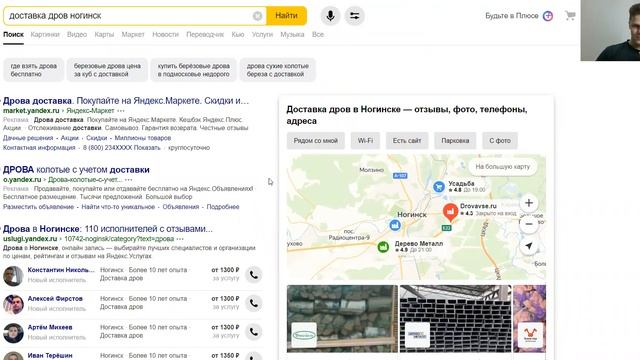Viewport: 640px width, 360px height.
Task: Switch to the Видео tab
Action: 77,35
